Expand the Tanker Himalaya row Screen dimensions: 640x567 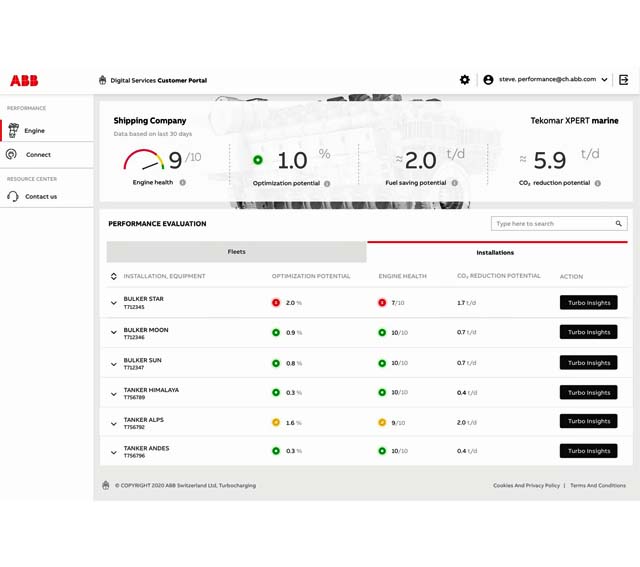[x=113, y=394]
